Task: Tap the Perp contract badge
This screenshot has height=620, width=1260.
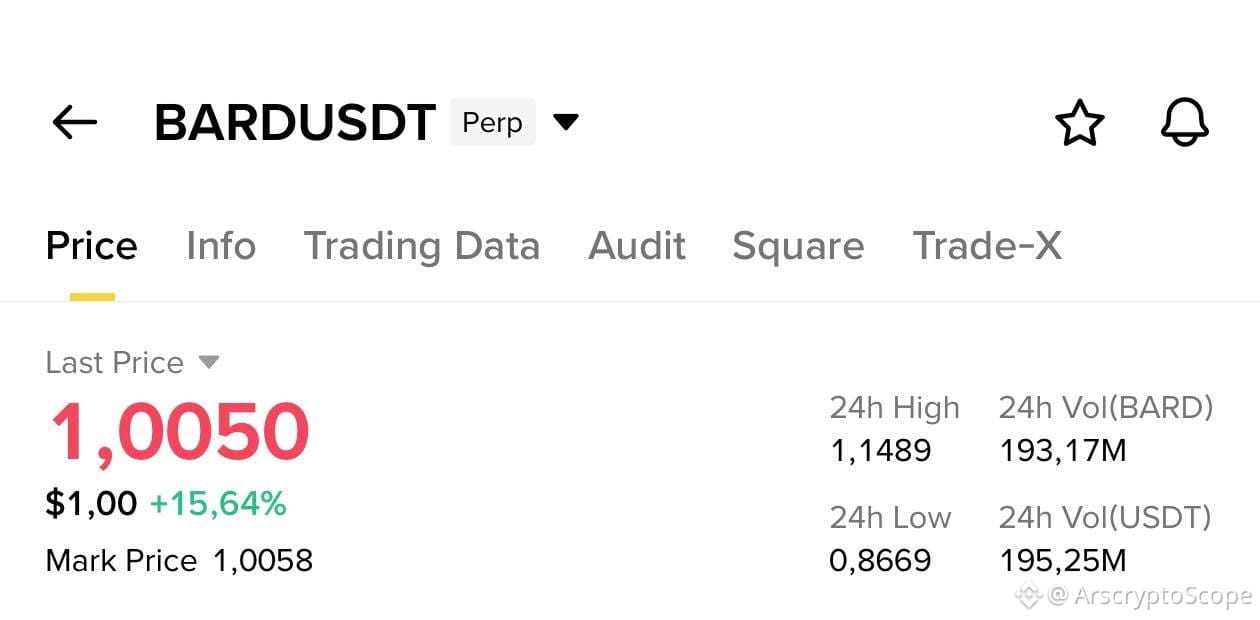Action: click(492, 123)
